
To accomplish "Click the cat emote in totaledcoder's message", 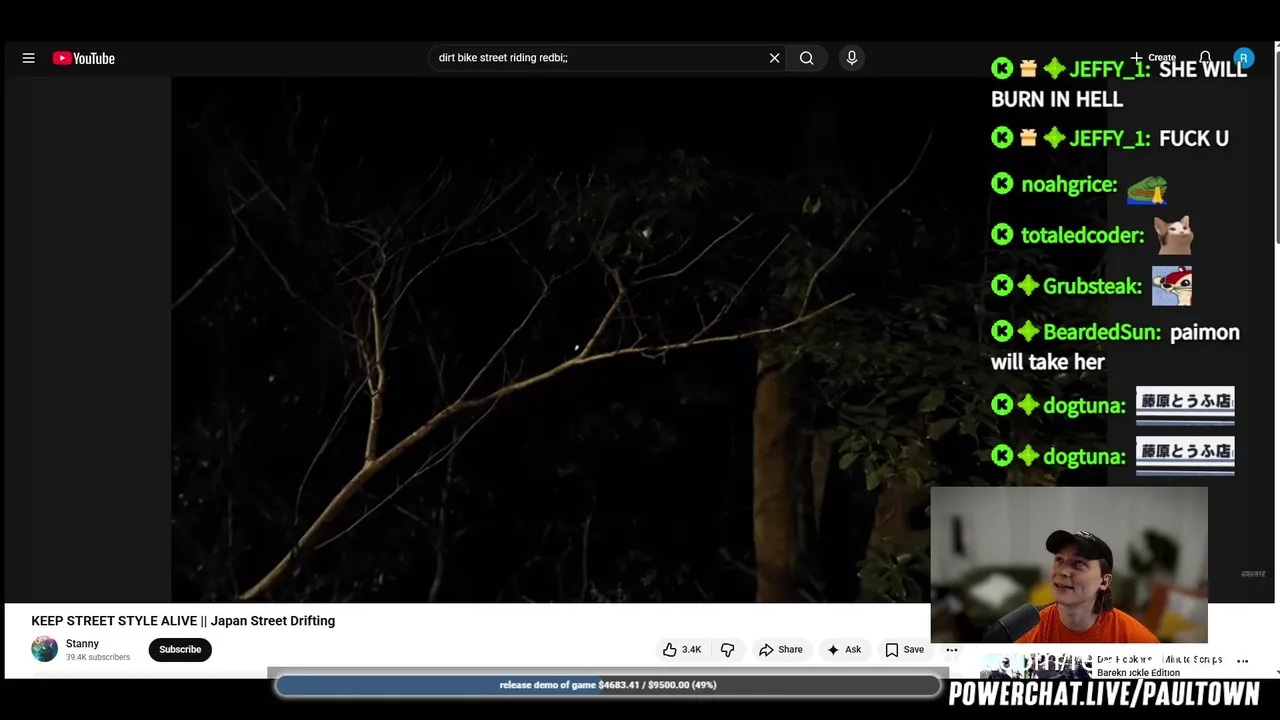I will click(1173, 236).
